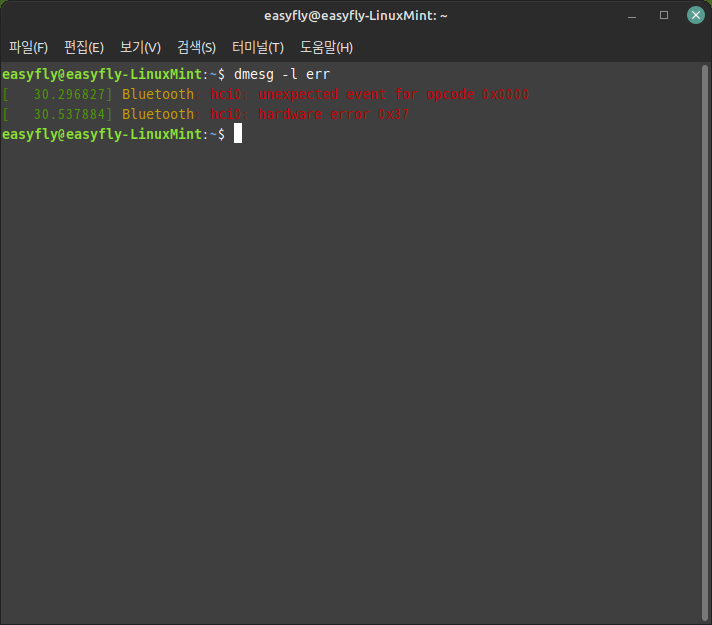Click the timestamp 30.537884
This screenshot has height=625, width=712.
pos(69,114)
